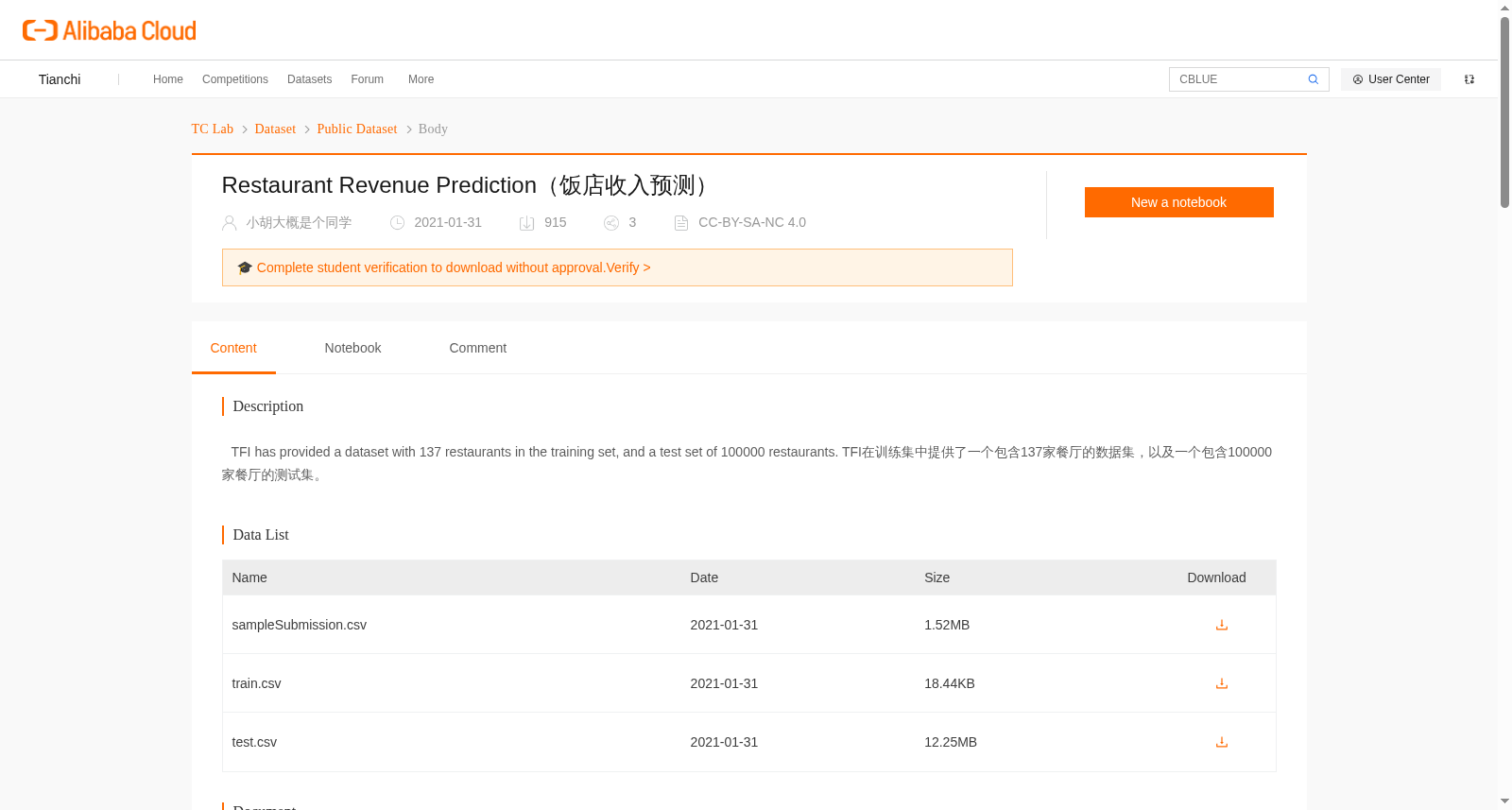The image size is (1512, 810).
Task: Open the Datasets menu item
Action: click(310, 79)
